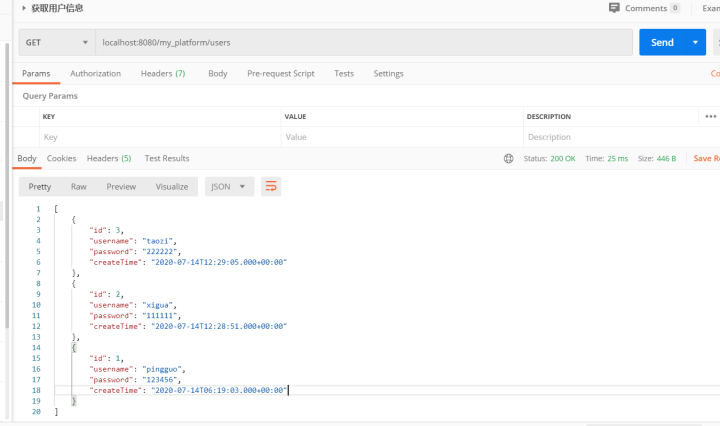Click the username value "taozi"
This screenshot has width=720, height=426.
(x=158, y=241)
